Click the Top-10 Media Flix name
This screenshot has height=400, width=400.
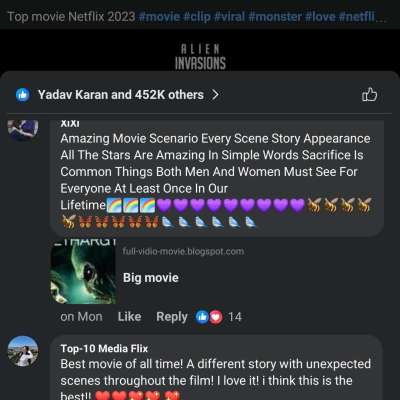pos(104,349)
